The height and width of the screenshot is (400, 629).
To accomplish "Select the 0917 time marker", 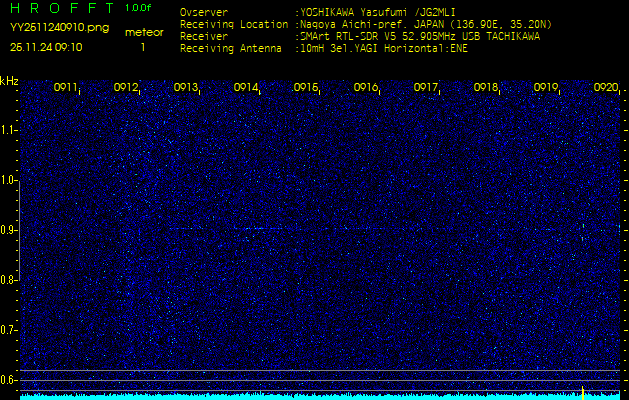I will 426,88.
